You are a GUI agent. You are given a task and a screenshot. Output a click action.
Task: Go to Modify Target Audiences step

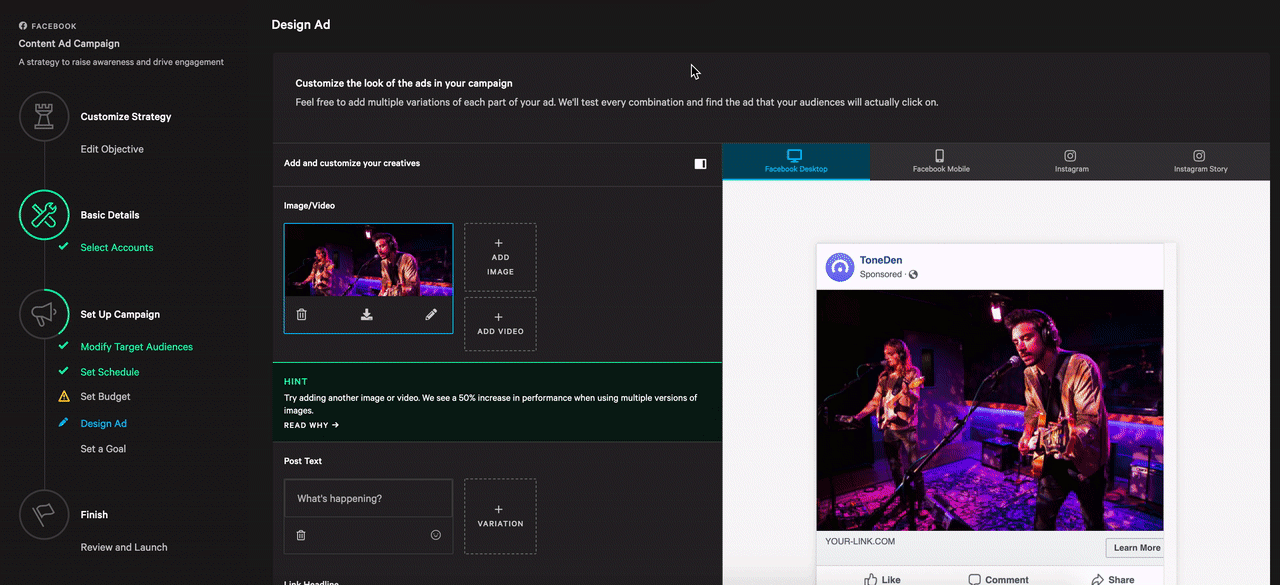137,347
